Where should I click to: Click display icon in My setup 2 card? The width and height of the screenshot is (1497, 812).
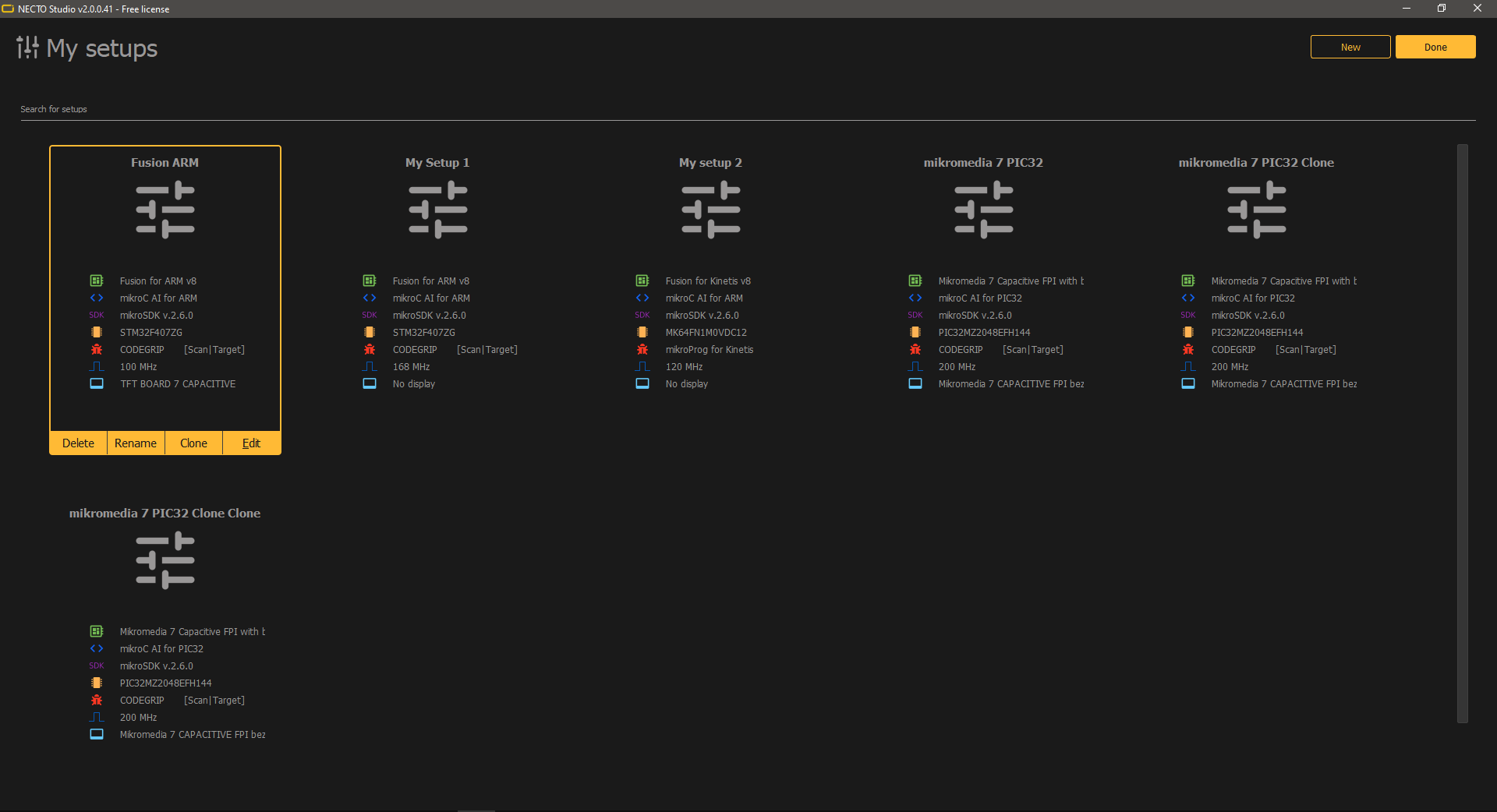point(642,383)
